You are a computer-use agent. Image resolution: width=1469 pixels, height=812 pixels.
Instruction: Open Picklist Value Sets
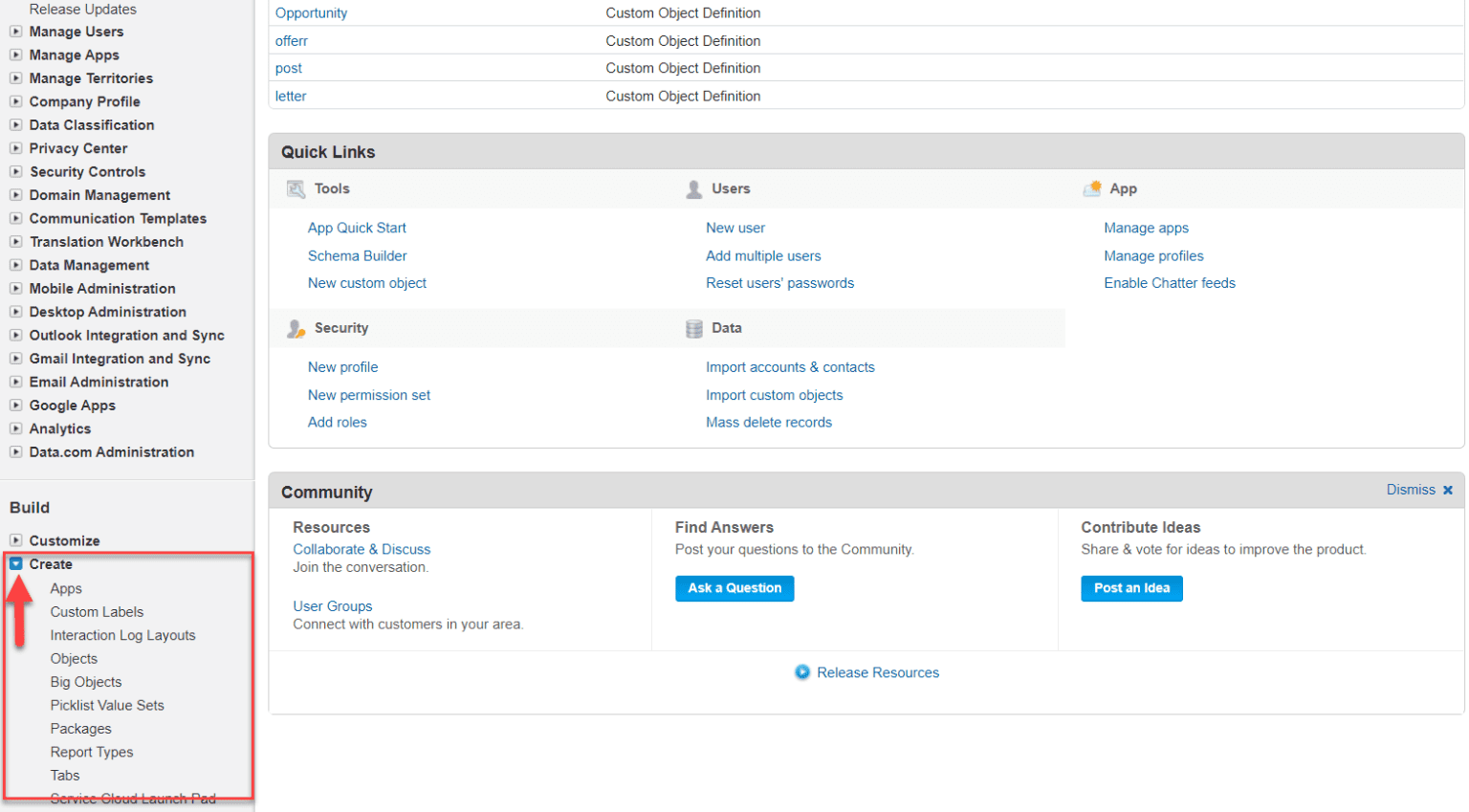click(106, 705)
